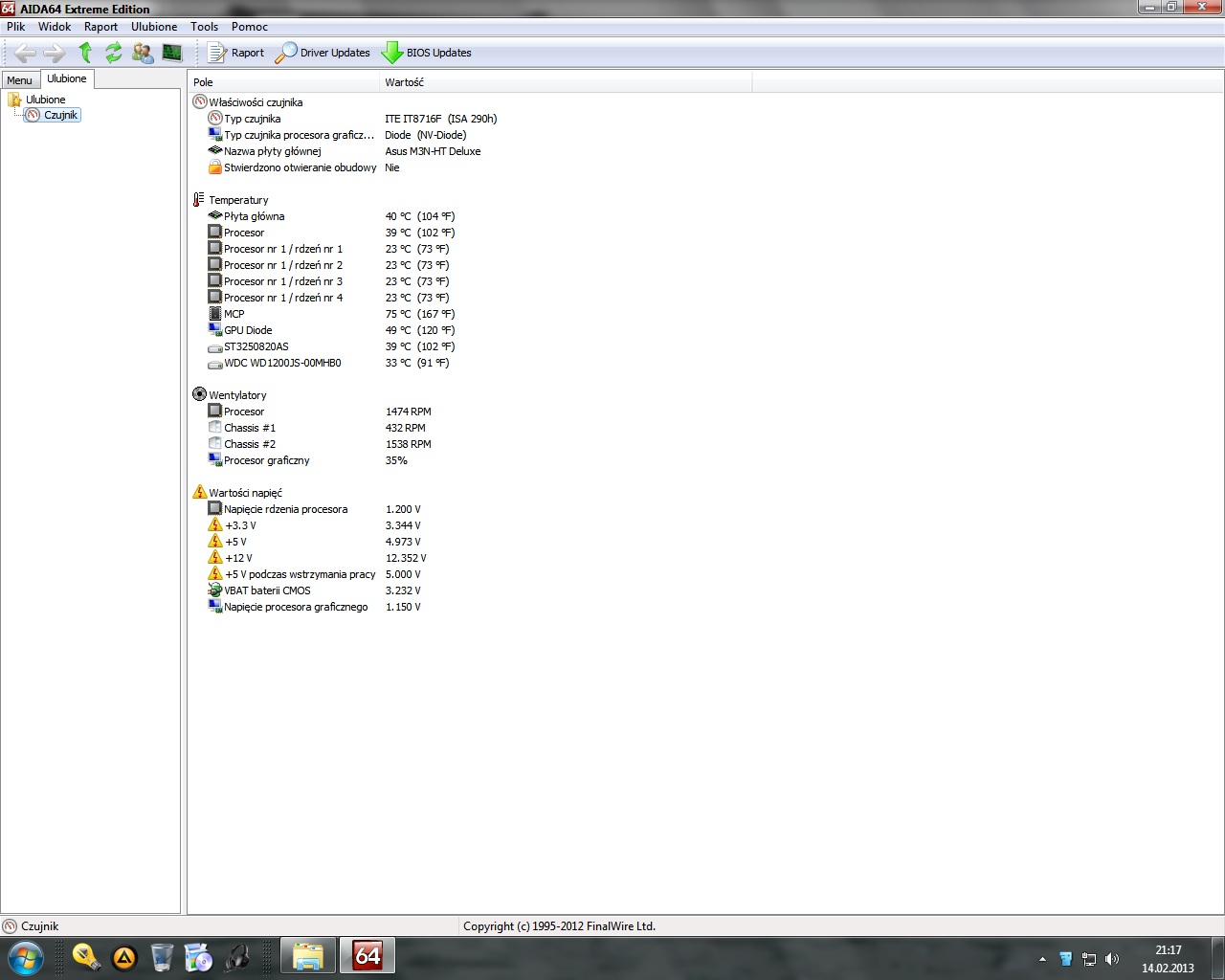Select the Płyta główna temperature row
Image resolution: width=1225 pixels, height=980 pixels.
[331, 216]
